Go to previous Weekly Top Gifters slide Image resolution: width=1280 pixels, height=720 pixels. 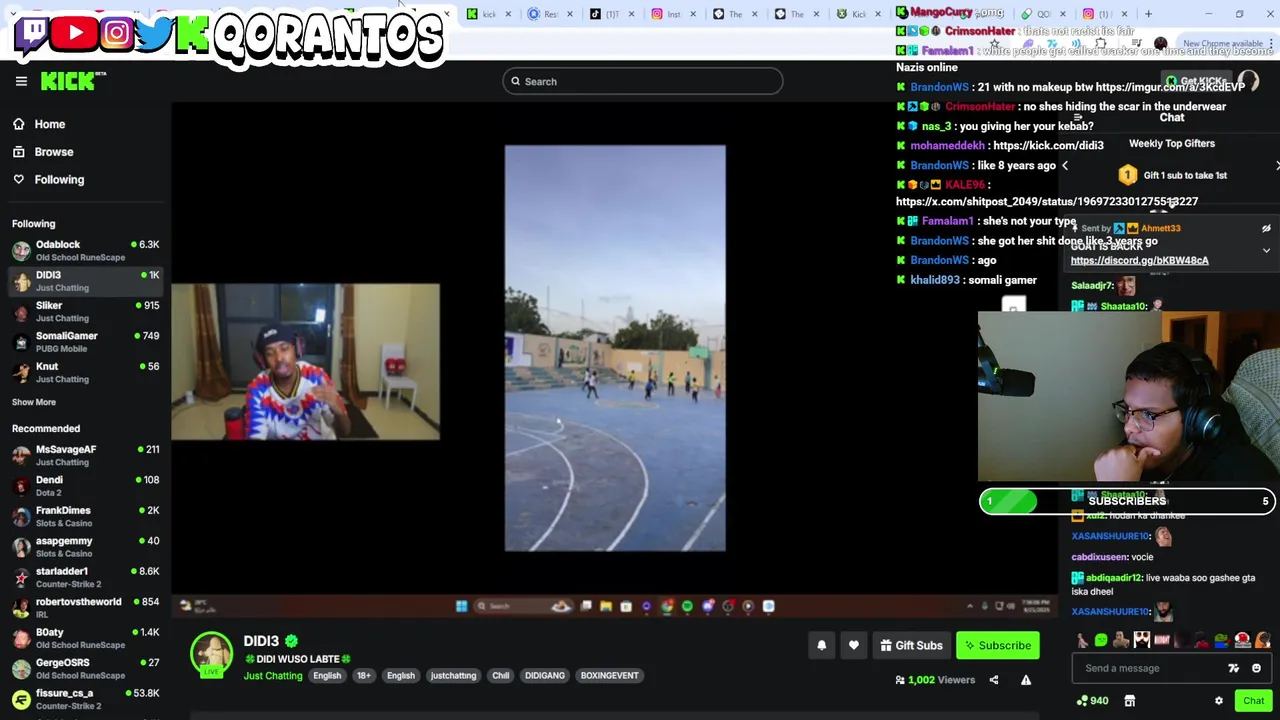[x=1065, y=166]
